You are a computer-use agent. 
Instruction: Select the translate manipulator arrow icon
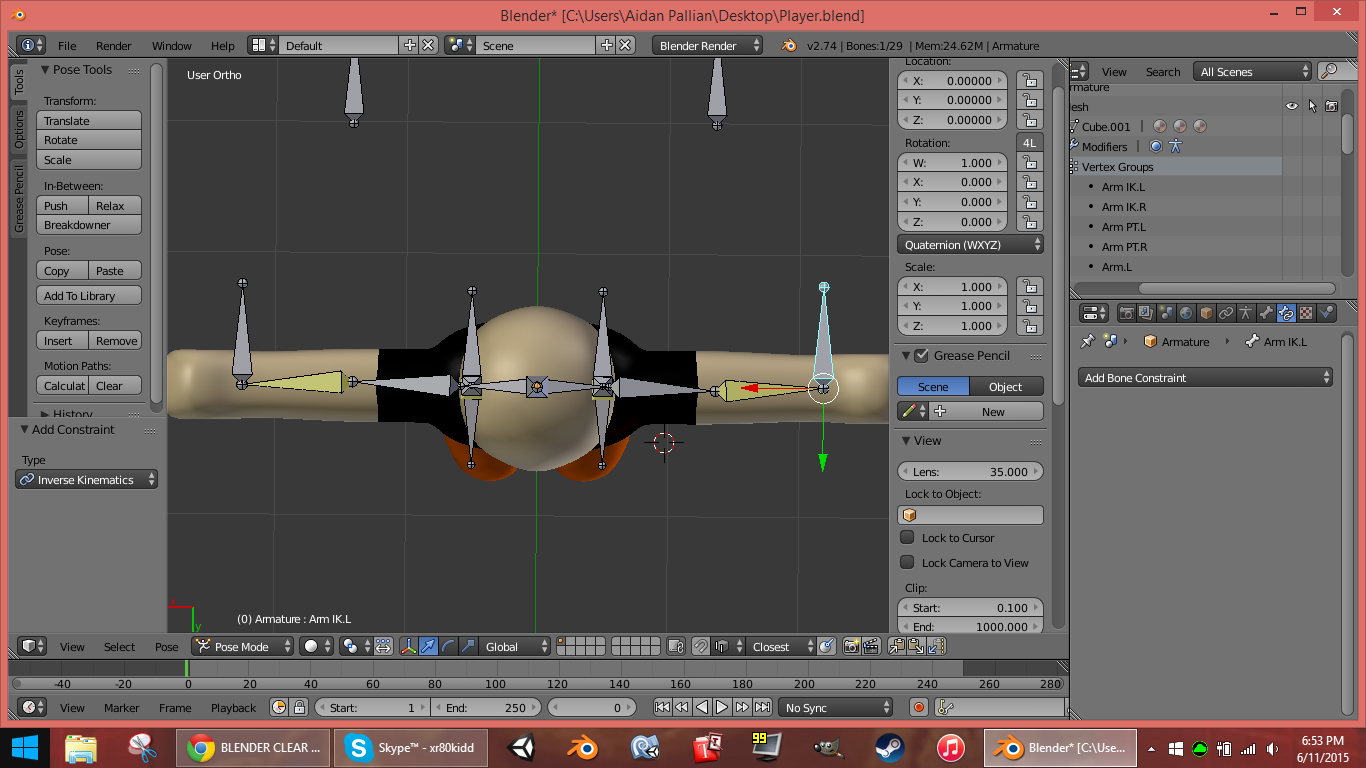(428, 646)
